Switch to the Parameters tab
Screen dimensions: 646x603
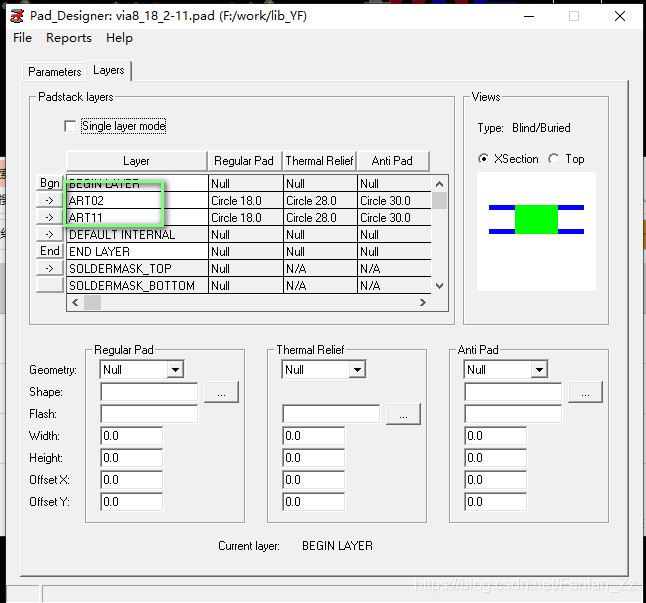54,72
